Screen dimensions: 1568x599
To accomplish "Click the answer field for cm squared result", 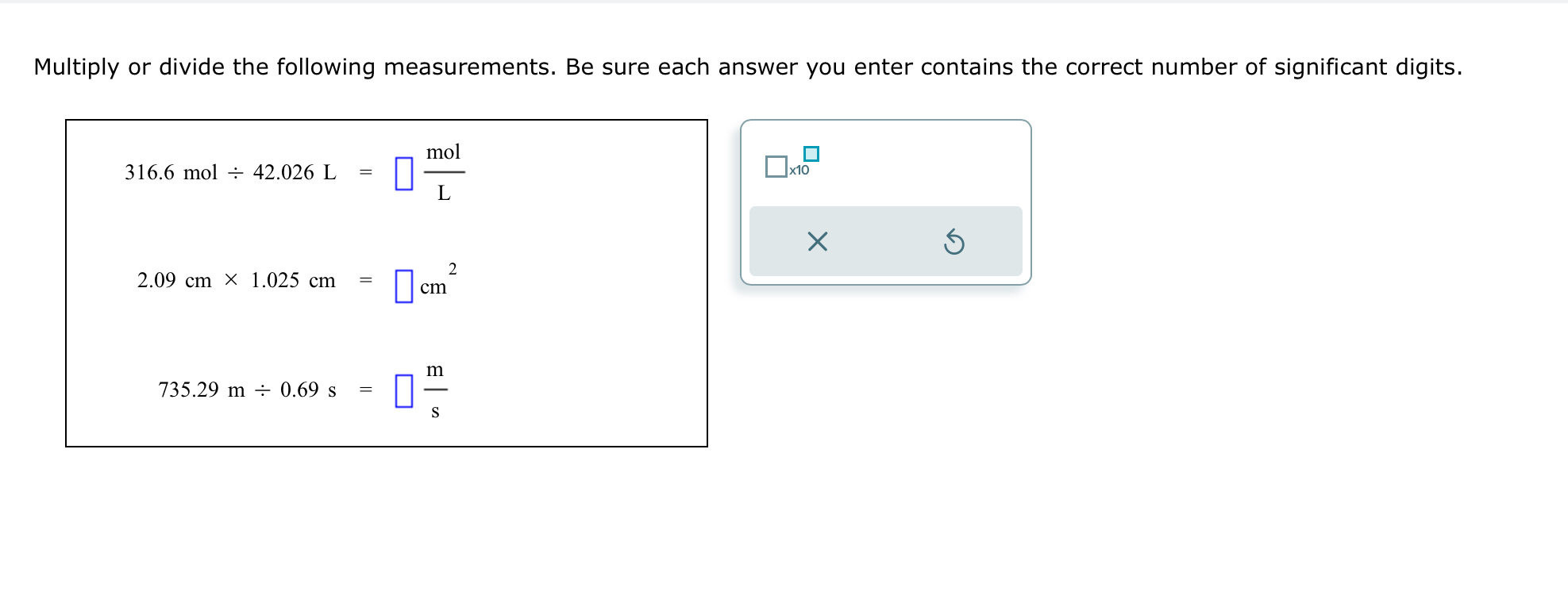I will pos(404,285).
